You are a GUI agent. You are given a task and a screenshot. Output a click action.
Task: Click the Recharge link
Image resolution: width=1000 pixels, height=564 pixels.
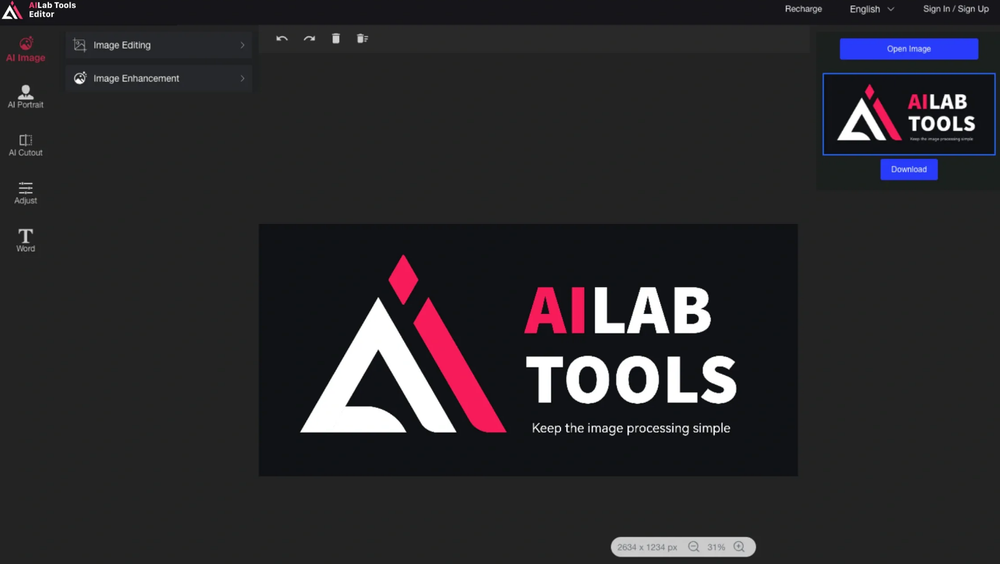(x=803, y=9)
